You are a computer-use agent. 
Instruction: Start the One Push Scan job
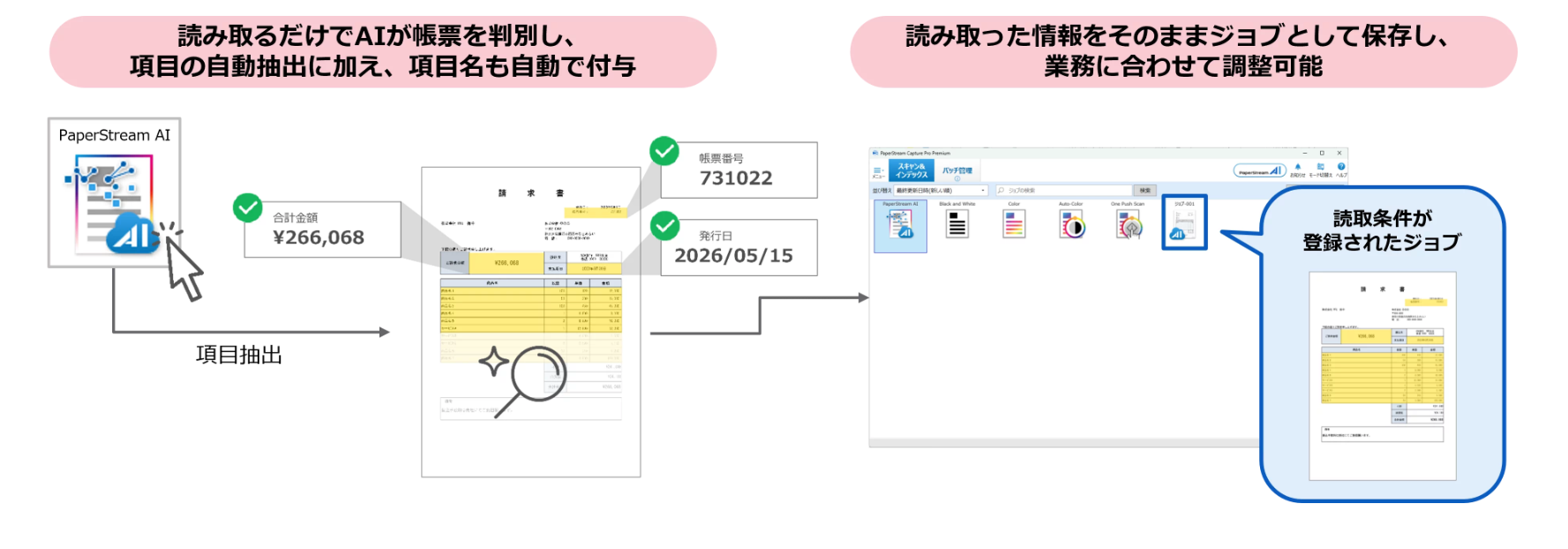[1129, 226]
